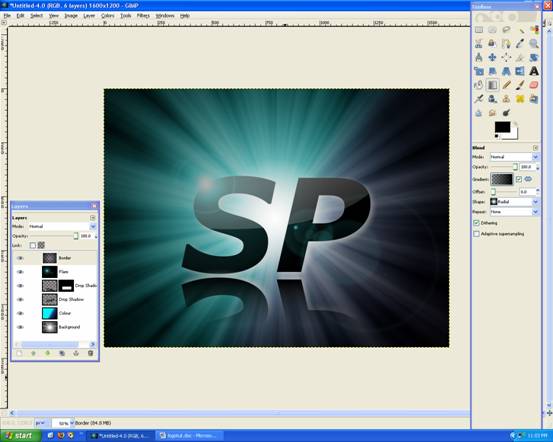This screenshot has height=442, width=553.
Task: Select the Shear tool
Action: tap(492, 71)
